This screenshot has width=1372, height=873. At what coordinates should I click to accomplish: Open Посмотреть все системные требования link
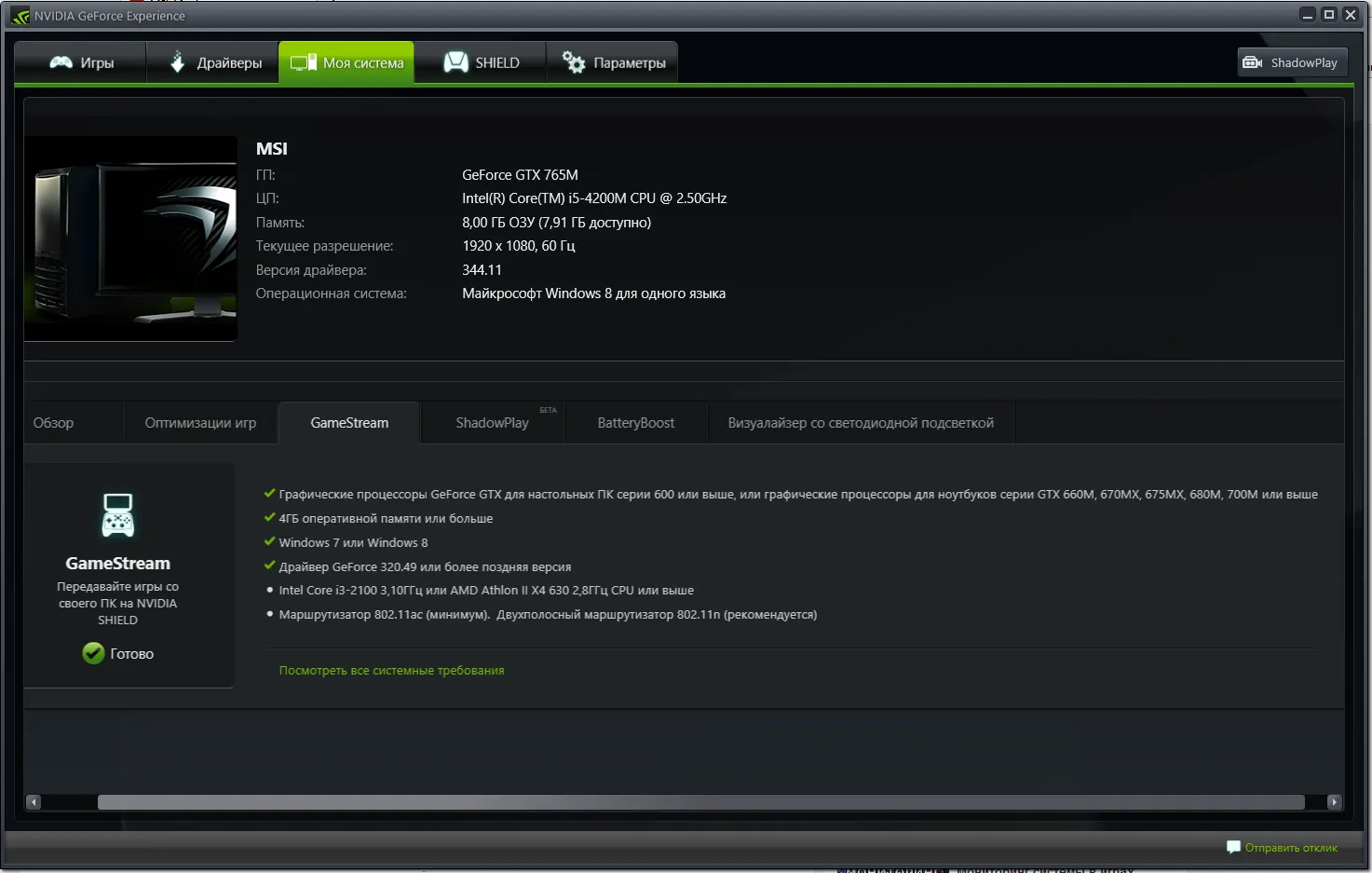click(x=391, y=671)
